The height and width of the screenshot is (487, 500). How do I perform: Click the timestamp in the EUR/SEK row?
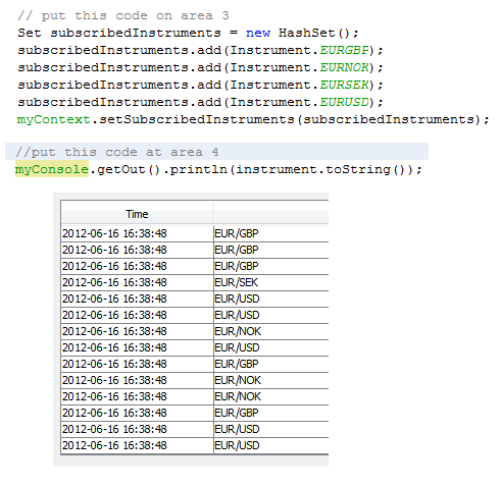pyautogui.click(x=114, y=283)
